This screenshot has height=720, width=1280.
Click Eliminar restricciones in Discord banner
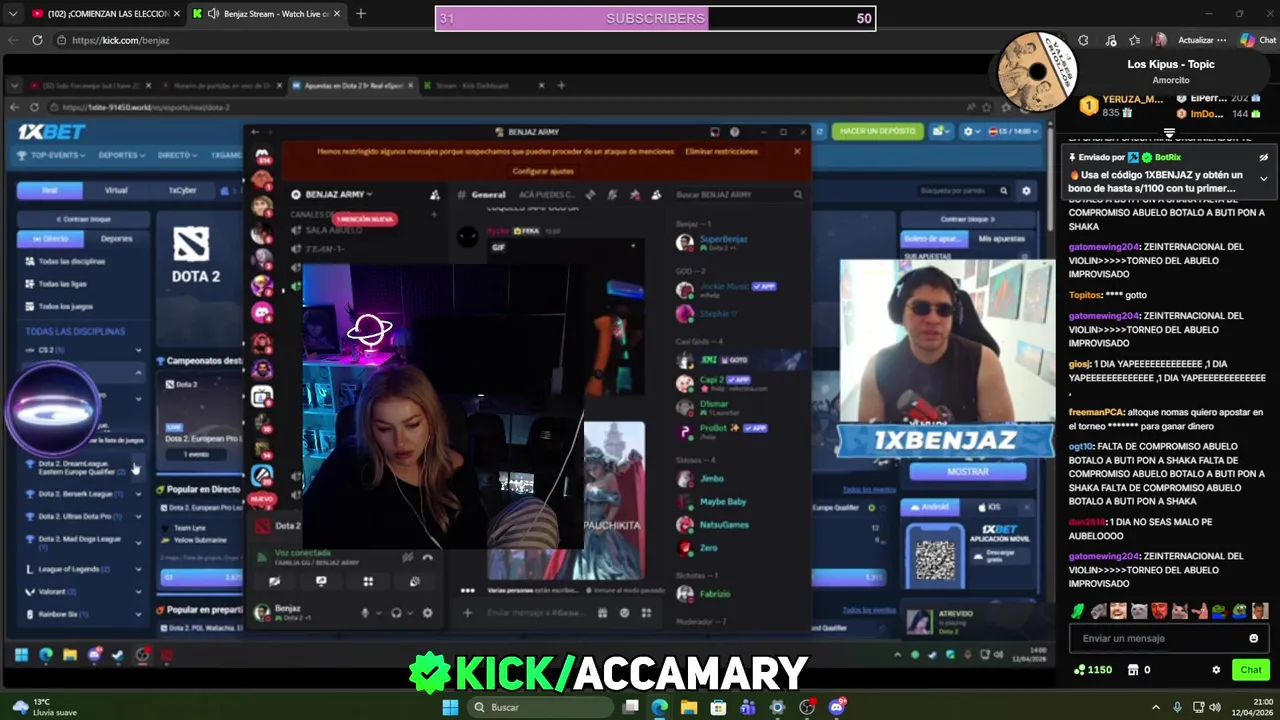[x=721, y=152]
